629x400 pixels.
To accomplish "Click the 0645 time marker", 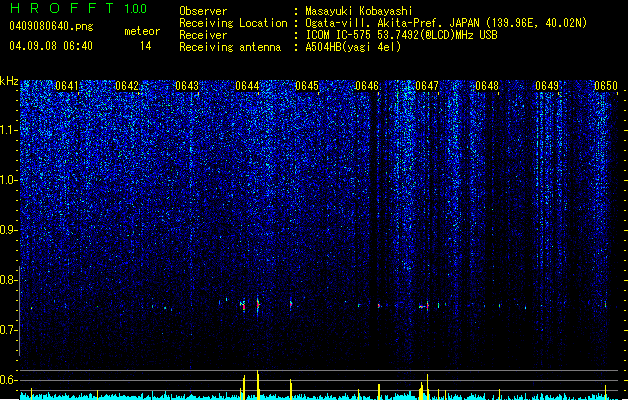I will click(x=307, y=86).
